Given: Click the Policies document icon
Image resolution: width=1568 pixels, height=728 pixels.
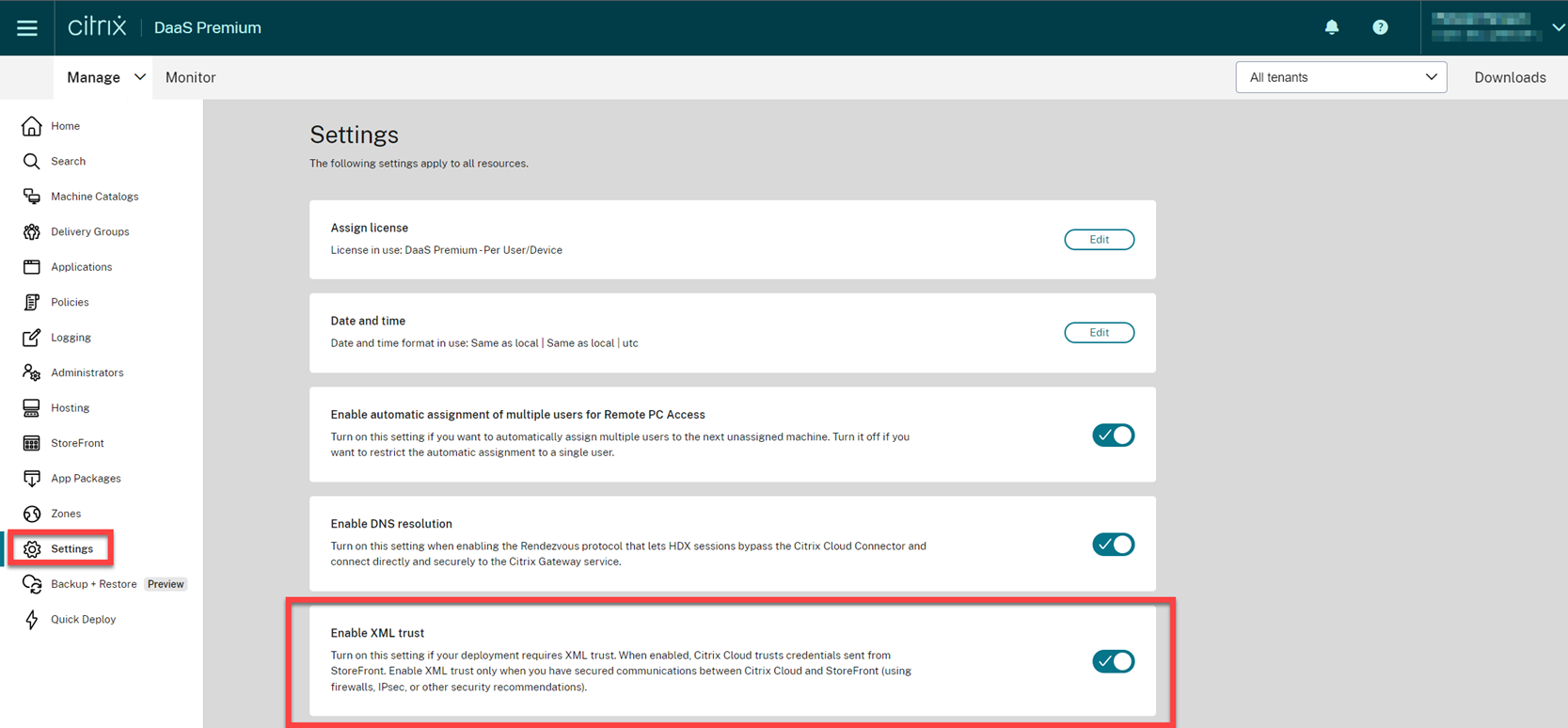Looking at the screenshot, I should pos(32,302).
